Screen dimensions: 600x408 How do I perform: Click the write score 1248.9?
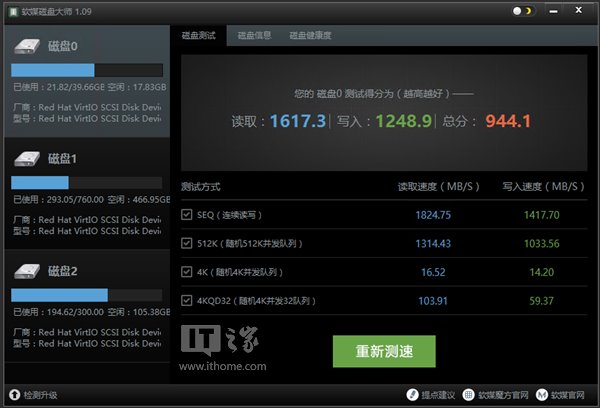pos(404,121)
